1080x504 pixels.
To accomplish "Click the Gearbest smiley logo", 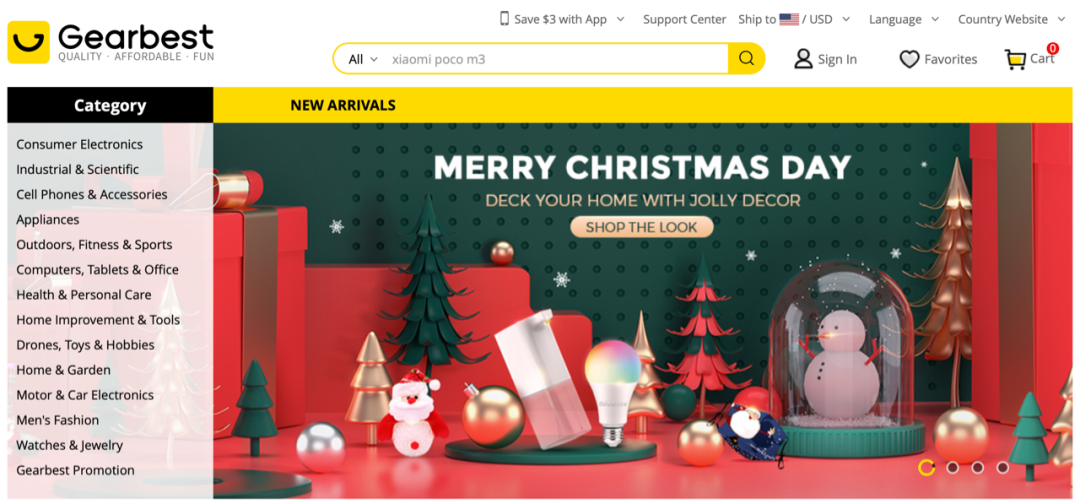I will [x=28, y=42].
